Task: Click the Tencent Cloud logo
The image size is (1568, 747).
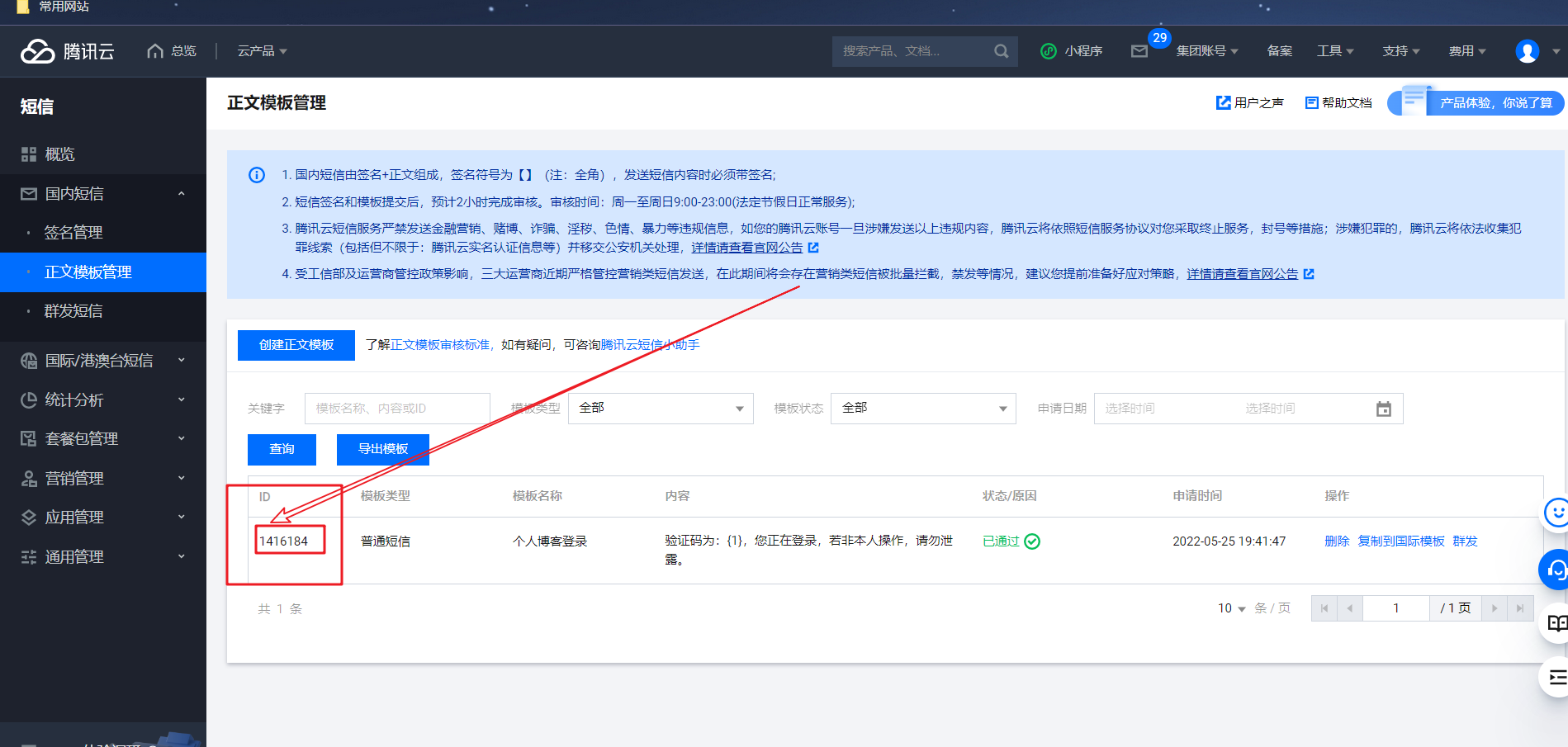Action: [68, 51]
